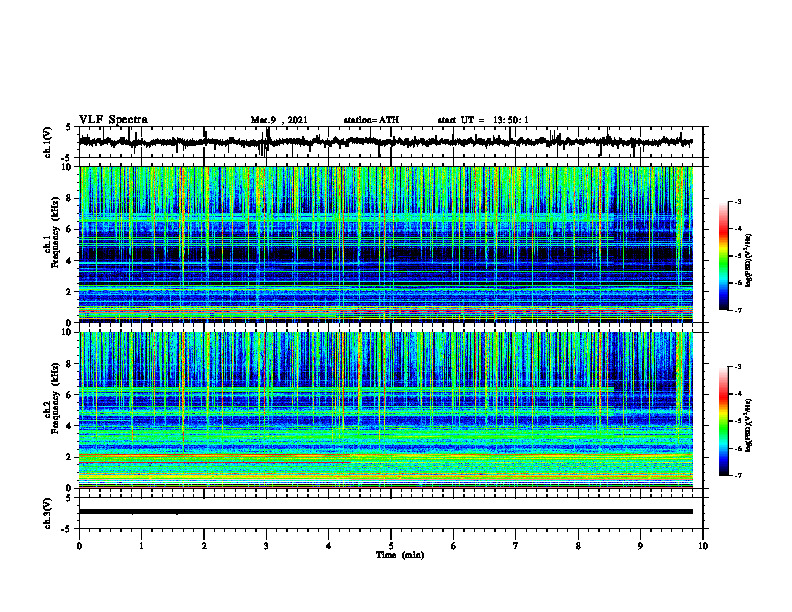Click the ch.2 colorbar "log(PSD)" label

click(x=750, y=425)
